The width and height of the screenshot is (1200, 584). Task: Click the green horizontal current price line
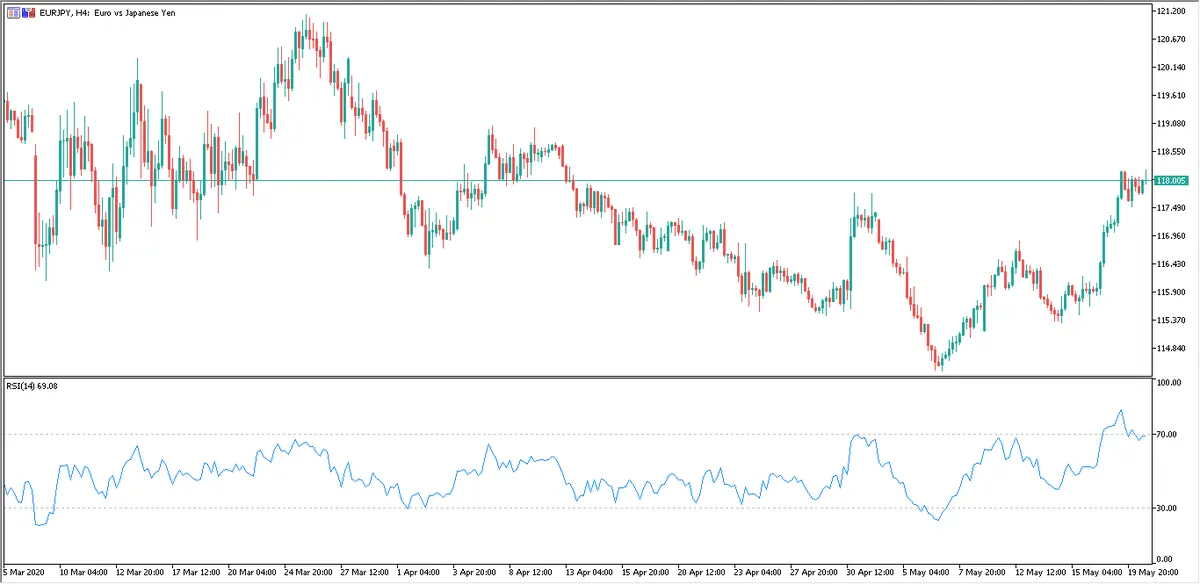(x=600, y=180)
